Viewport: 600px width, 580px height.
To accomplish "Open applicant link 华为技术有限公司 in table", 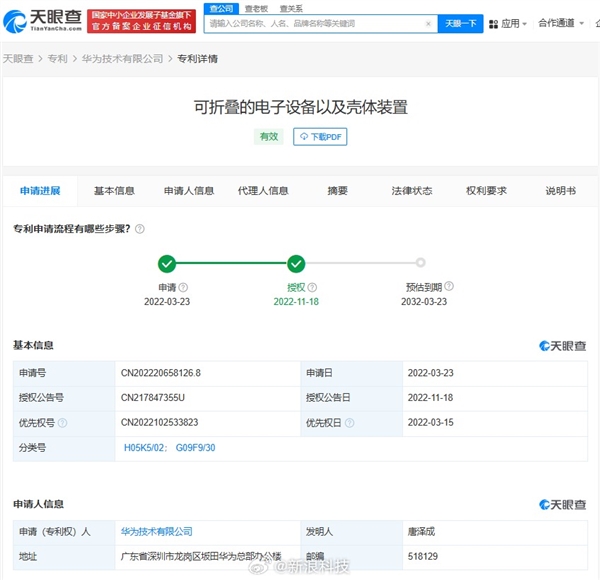I will click(157, 531).
